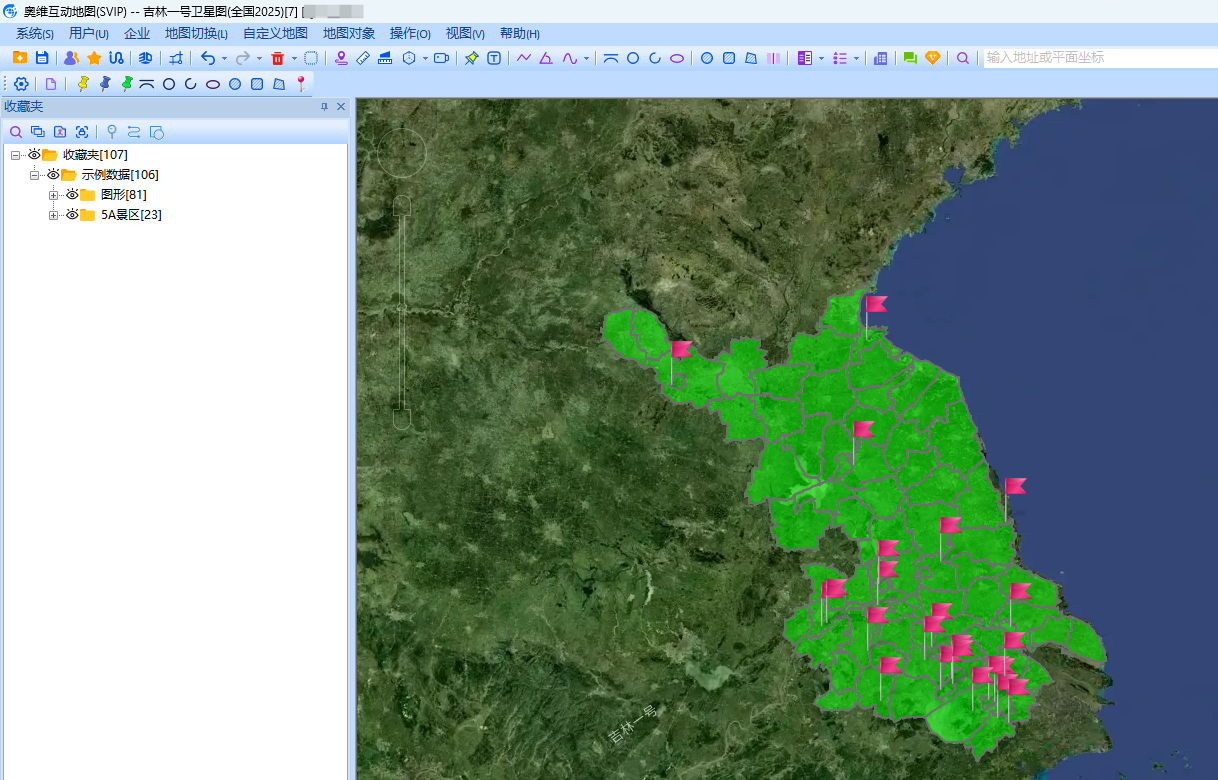
Task: Toggle eye visibility for 收藏夹[107]
Action: coord(34,155)
